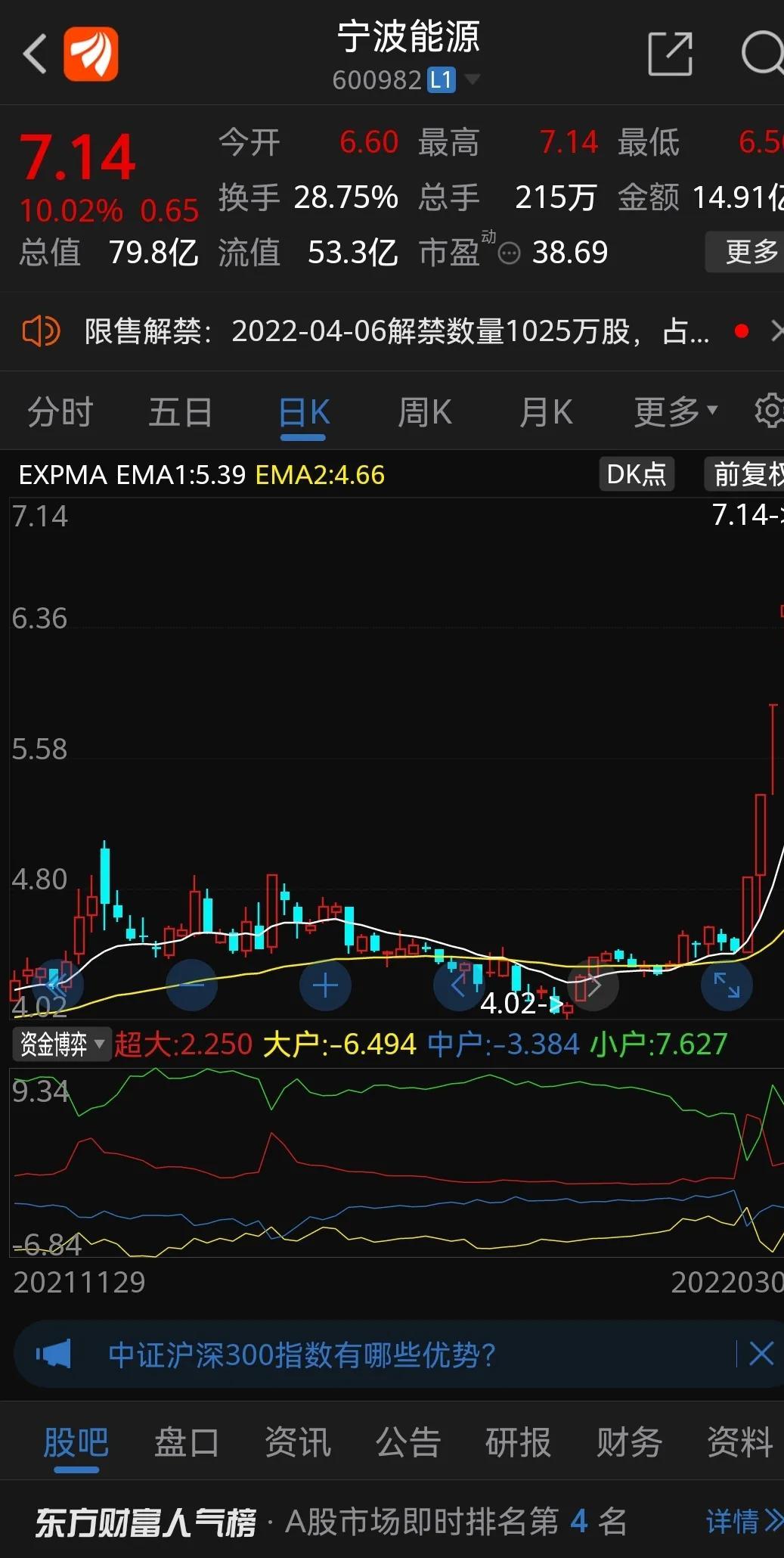
Task: Expand chart to fullscreen
Action: (727, 985)
